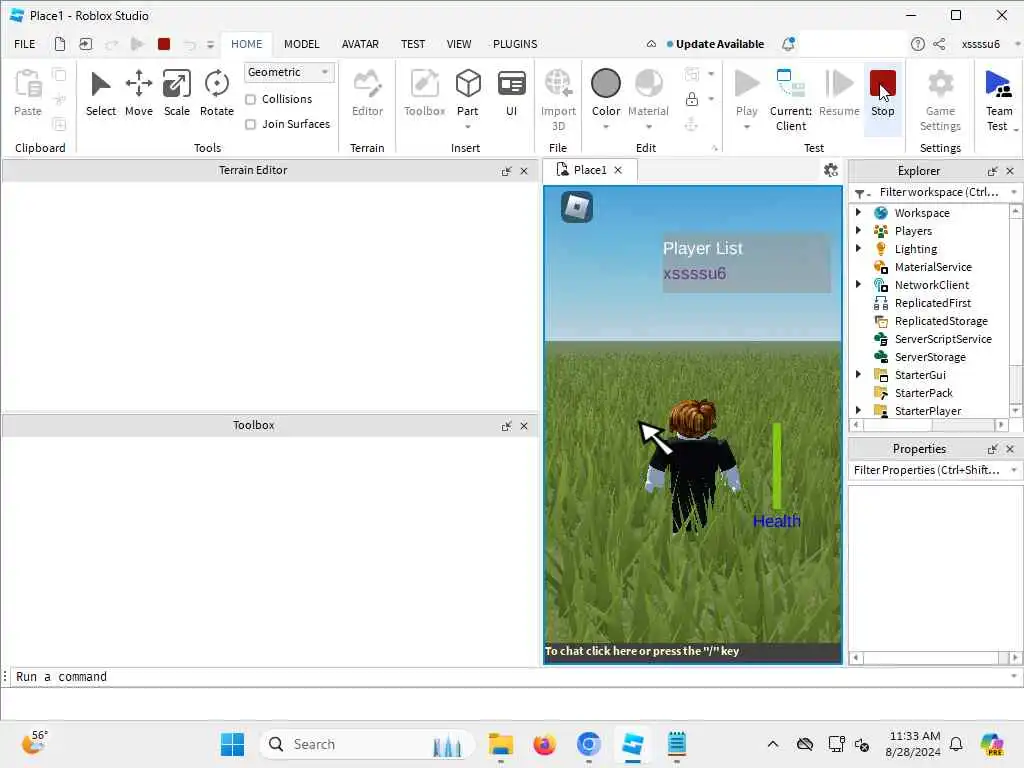Open the Windows Start menu

[x=232, y=744]
